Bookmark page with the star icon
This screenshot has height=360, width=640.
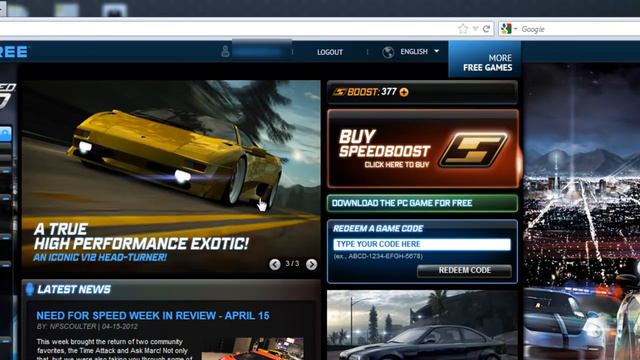[462, 29]
